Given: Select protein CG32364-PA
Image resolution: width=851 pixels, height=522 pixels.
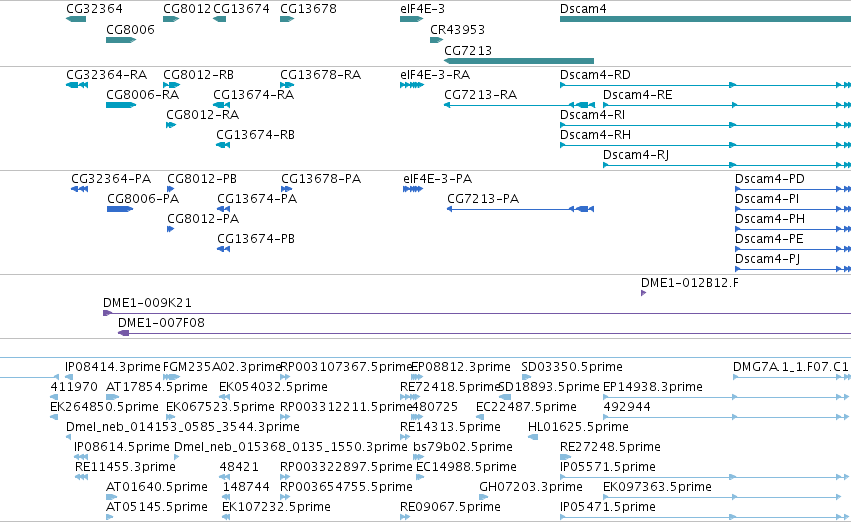Looking at the screenshot, I should (111, 179).
